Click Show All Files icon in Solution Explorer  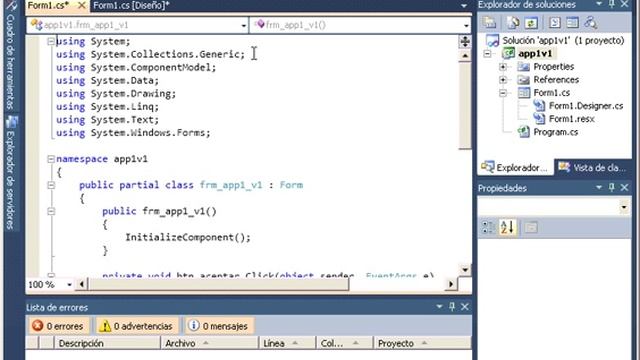(513, 22)
